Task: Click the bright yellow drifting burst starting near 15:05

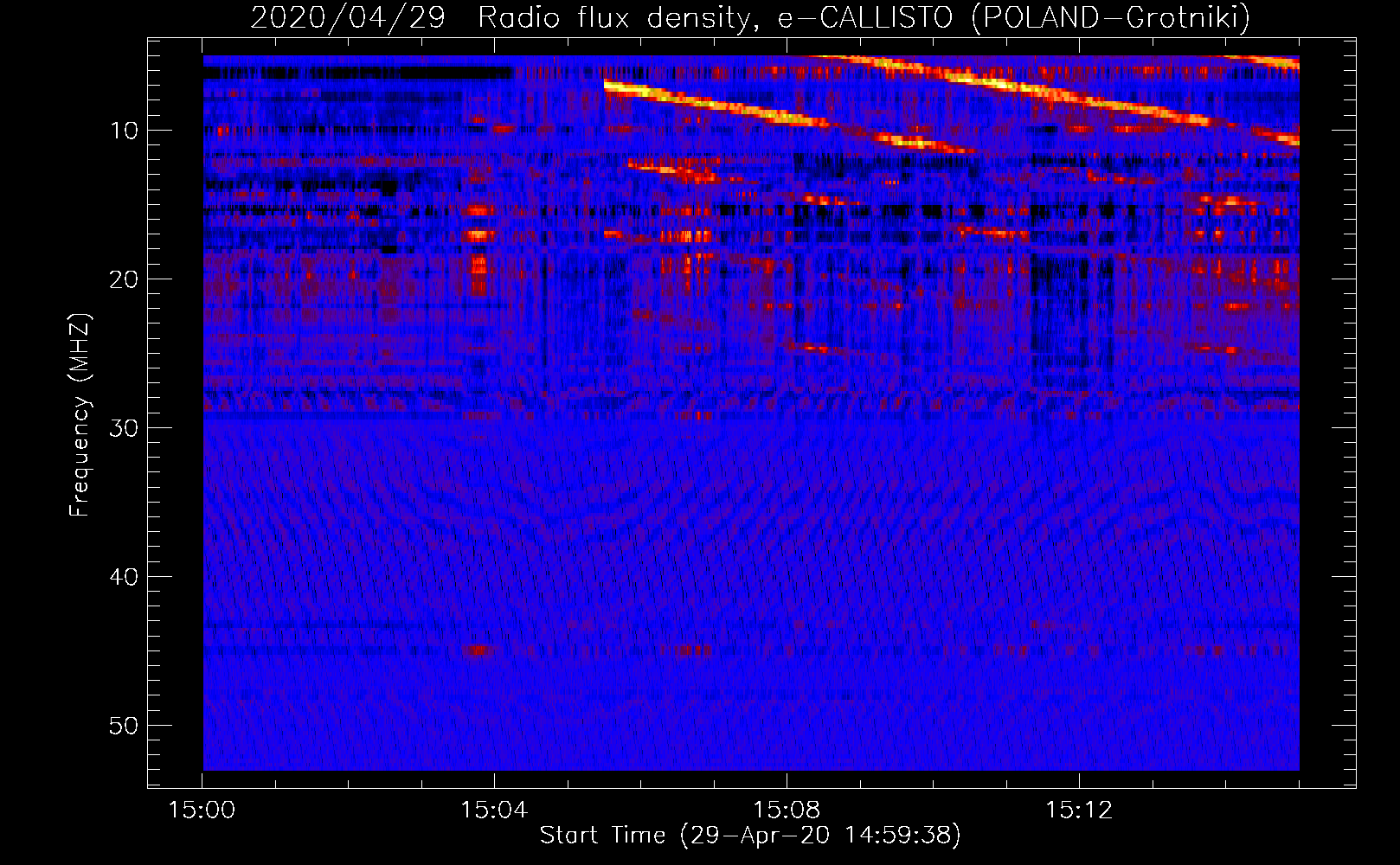Action: (x=718, y=104)
